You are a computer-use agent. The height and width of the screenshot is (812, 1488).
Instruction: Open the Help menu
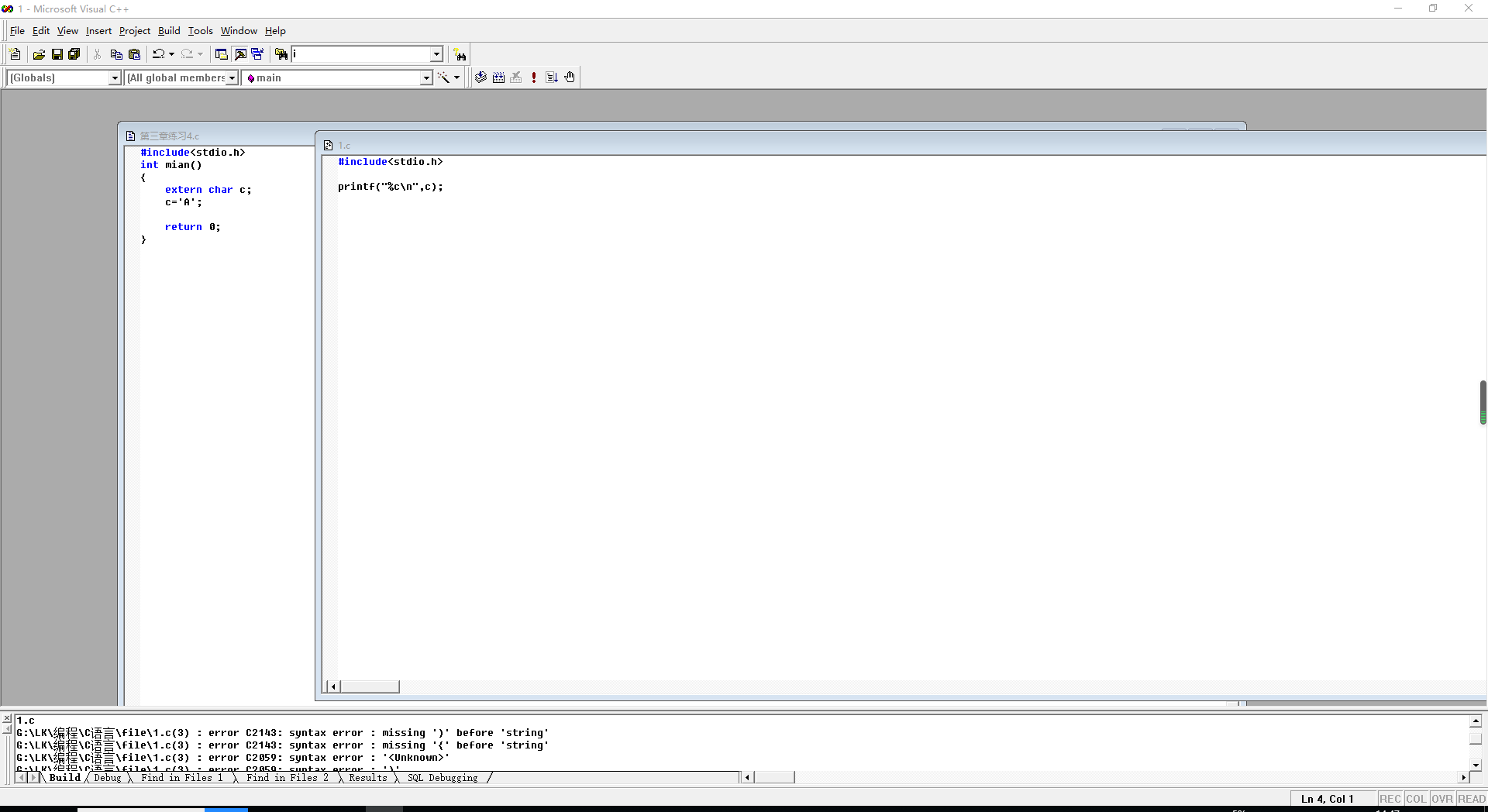click(275, 31)
